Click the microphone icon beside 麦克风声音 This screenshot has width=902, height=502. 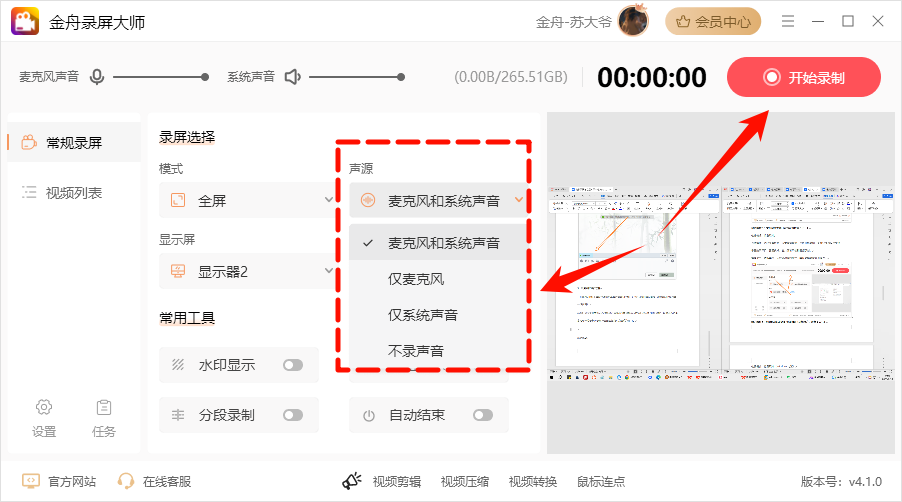(97, 76)
